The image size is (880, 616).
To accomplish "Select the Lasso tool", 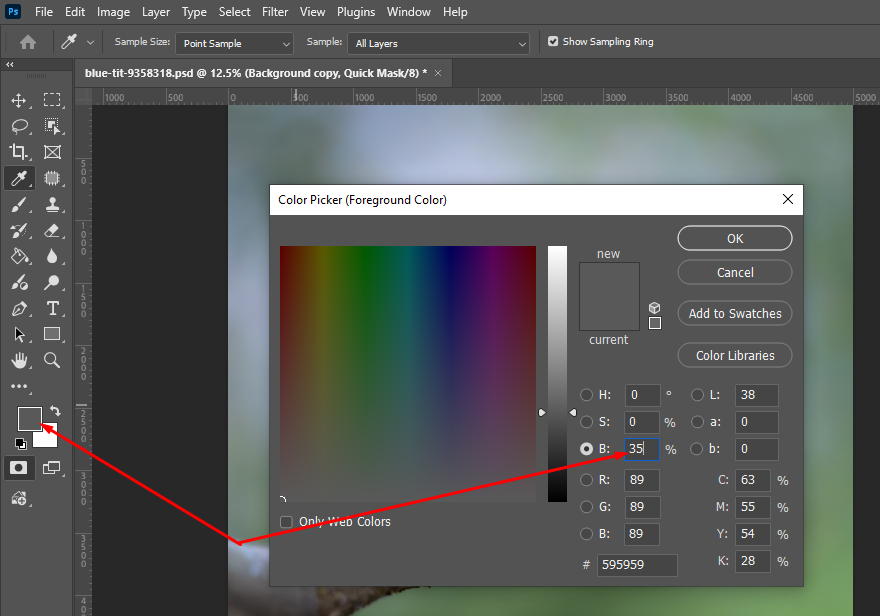I will 20,126.
